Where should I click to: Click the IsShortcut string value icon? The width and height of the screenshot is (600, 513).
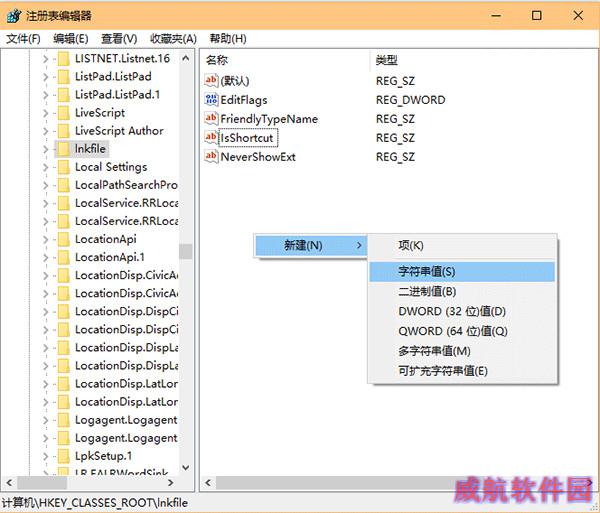pyautogui.click(x=211, y=137)
